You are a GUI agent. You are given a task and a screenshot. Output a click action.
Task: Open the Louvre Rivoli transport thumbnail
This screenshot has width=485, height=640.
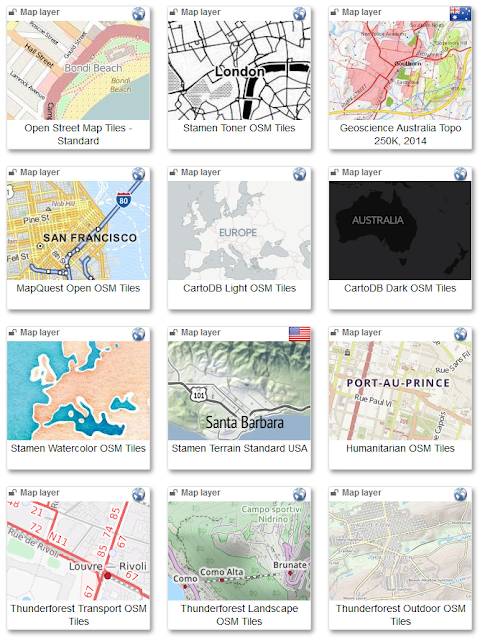tap(78, 551)
